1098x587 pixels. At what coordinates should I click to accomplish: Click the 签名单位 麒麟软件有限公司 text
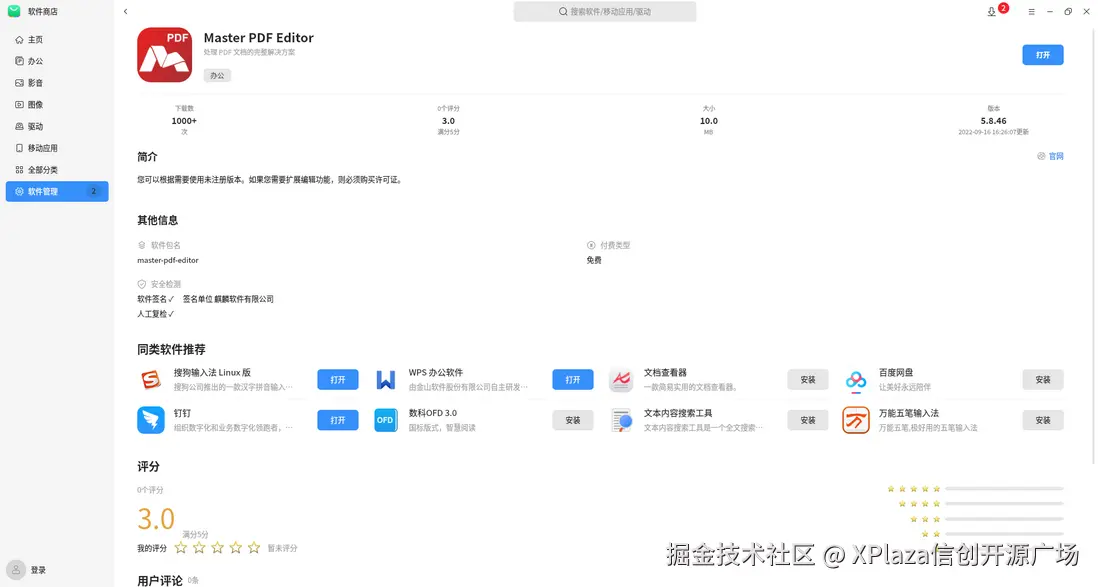pyautogui.click(x=228, y=299)
